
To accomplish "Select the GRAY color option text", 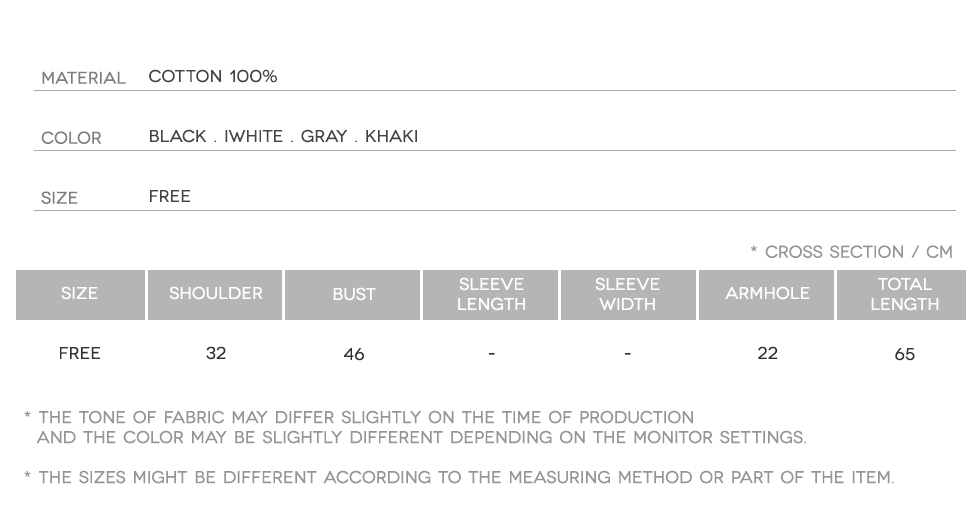I will [324, 137].
